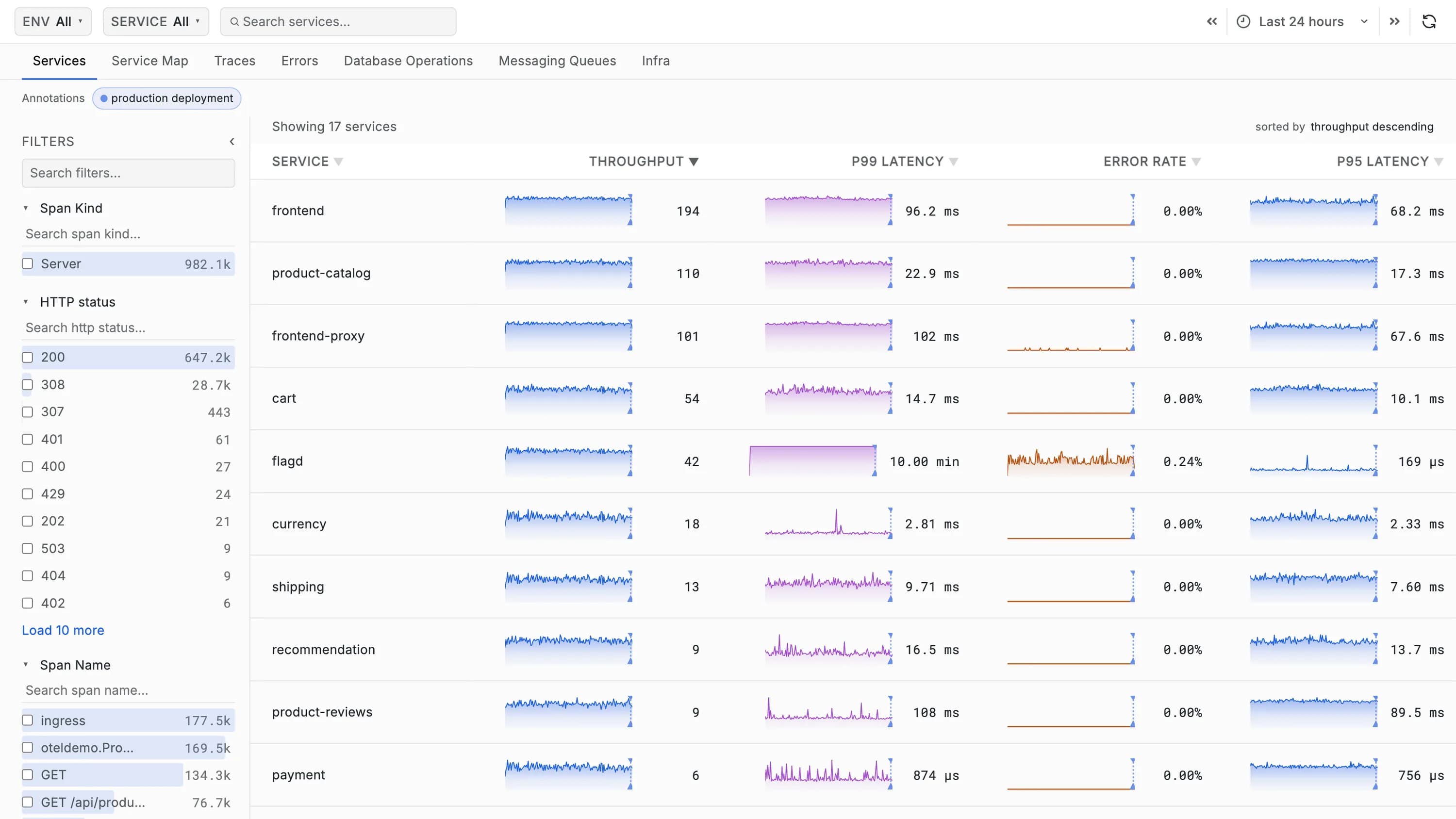Screen dimensions: 1456x819
Task: Shift time range forward with double-right chevrons
Action: tap(1394, 21)
